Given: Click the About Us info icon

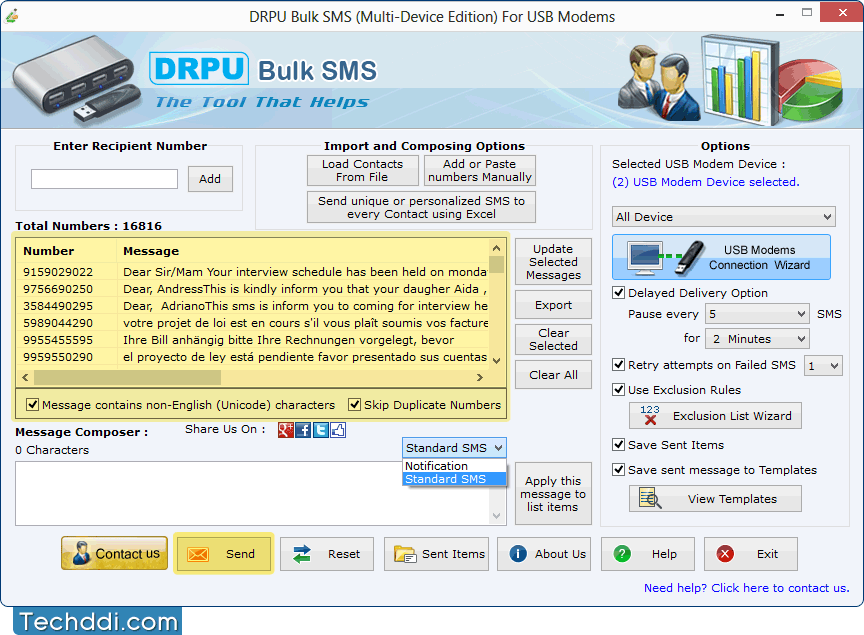Looking at the screenshot, I should (518, 553).
